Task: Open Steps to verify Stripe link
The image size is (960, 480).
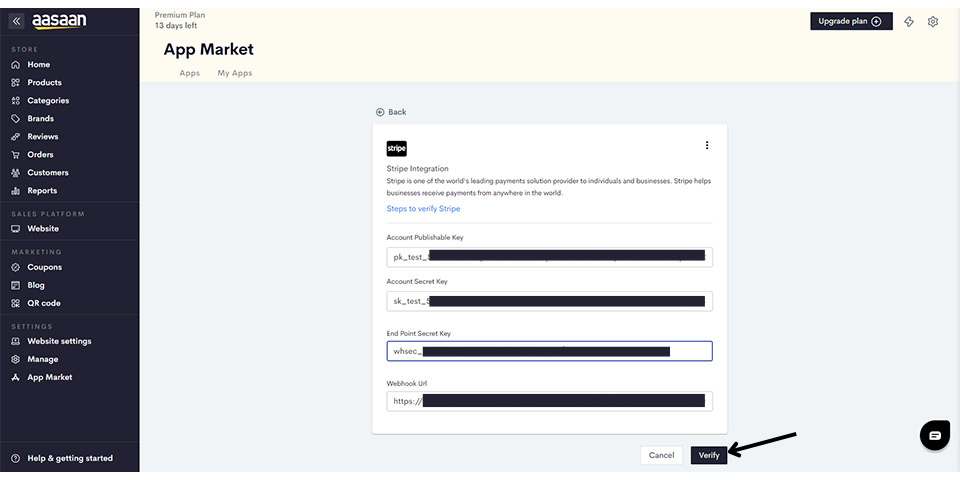Action: [x=423, y=209]
